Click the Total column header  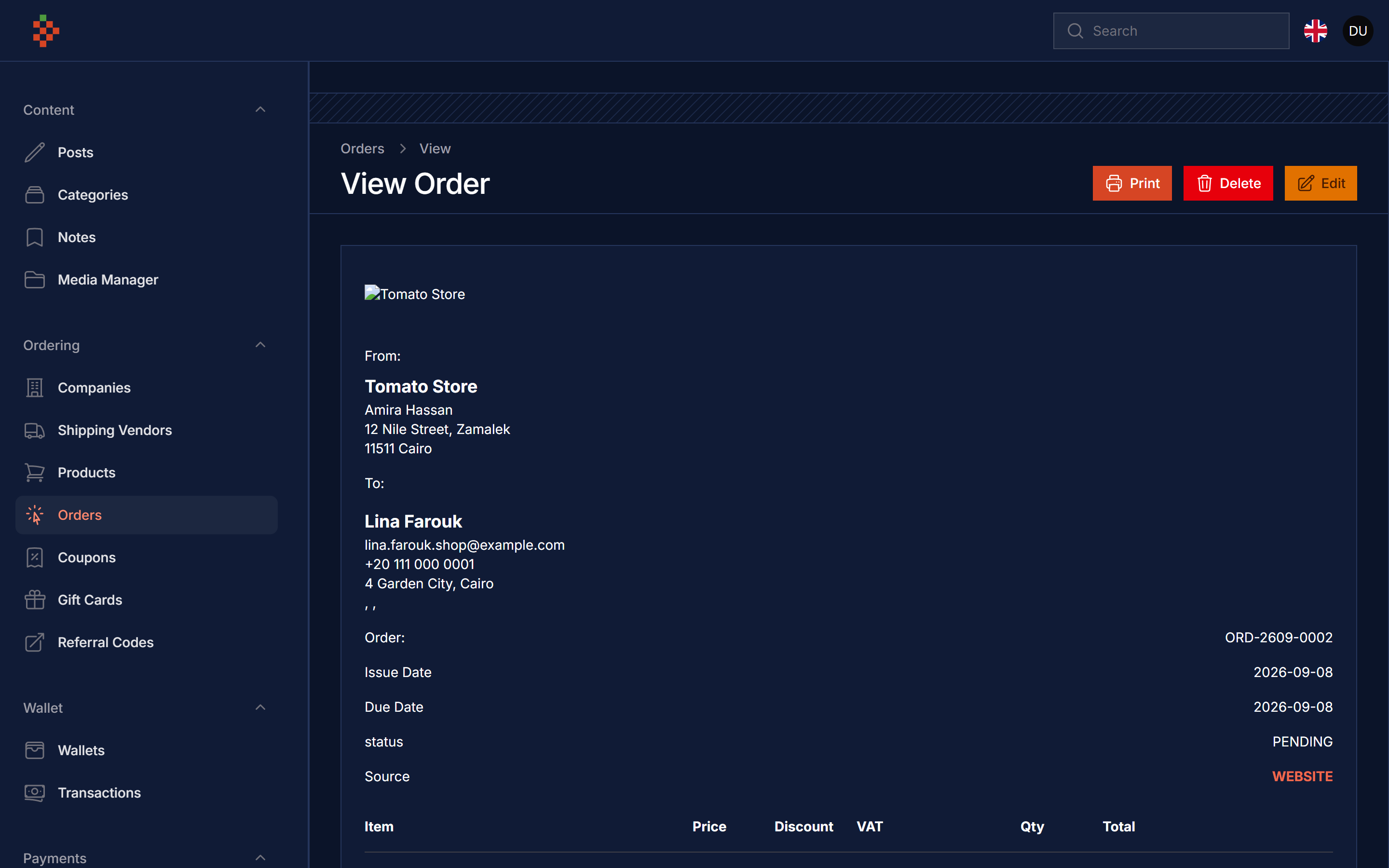[1118, 827]
